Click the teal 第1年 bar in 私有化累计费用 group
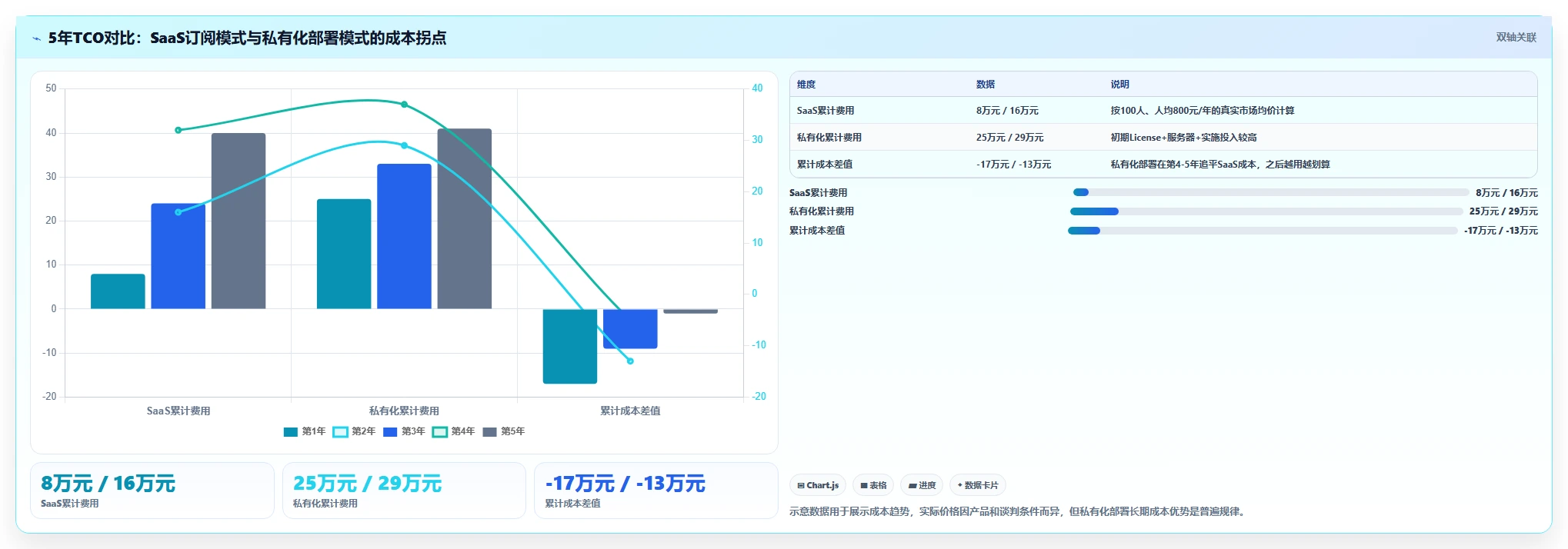This screenshot has height=549, width=1568. 344,255
